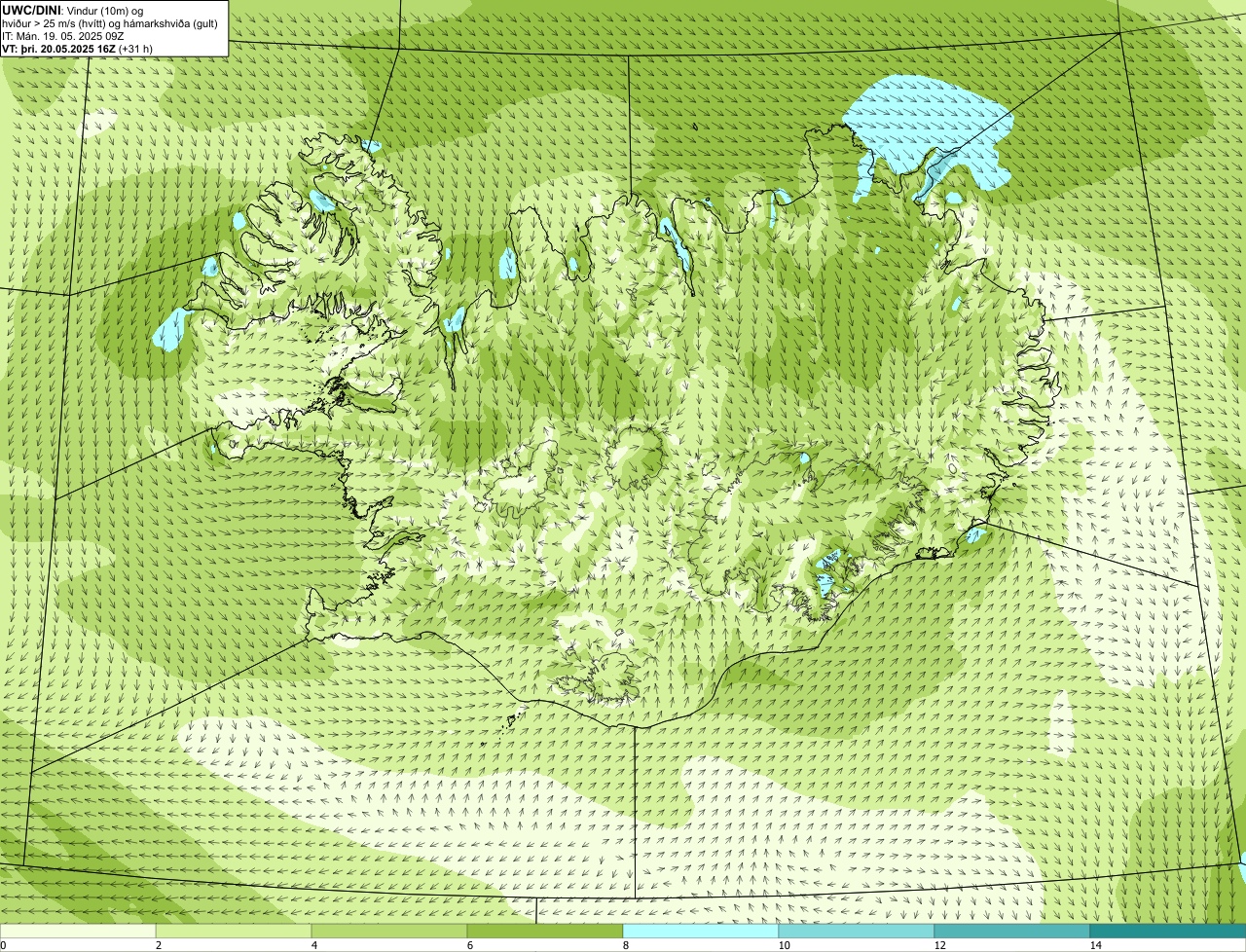Screen dimensions: 1246x952
Task: Click the 10–12 m/s cyan legend swatch
Action: point(857,932)
